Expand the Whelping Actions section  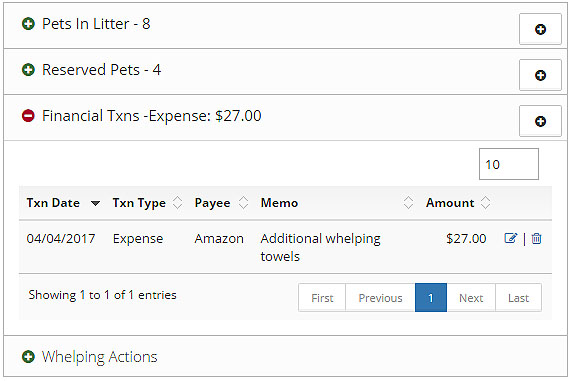28,357
